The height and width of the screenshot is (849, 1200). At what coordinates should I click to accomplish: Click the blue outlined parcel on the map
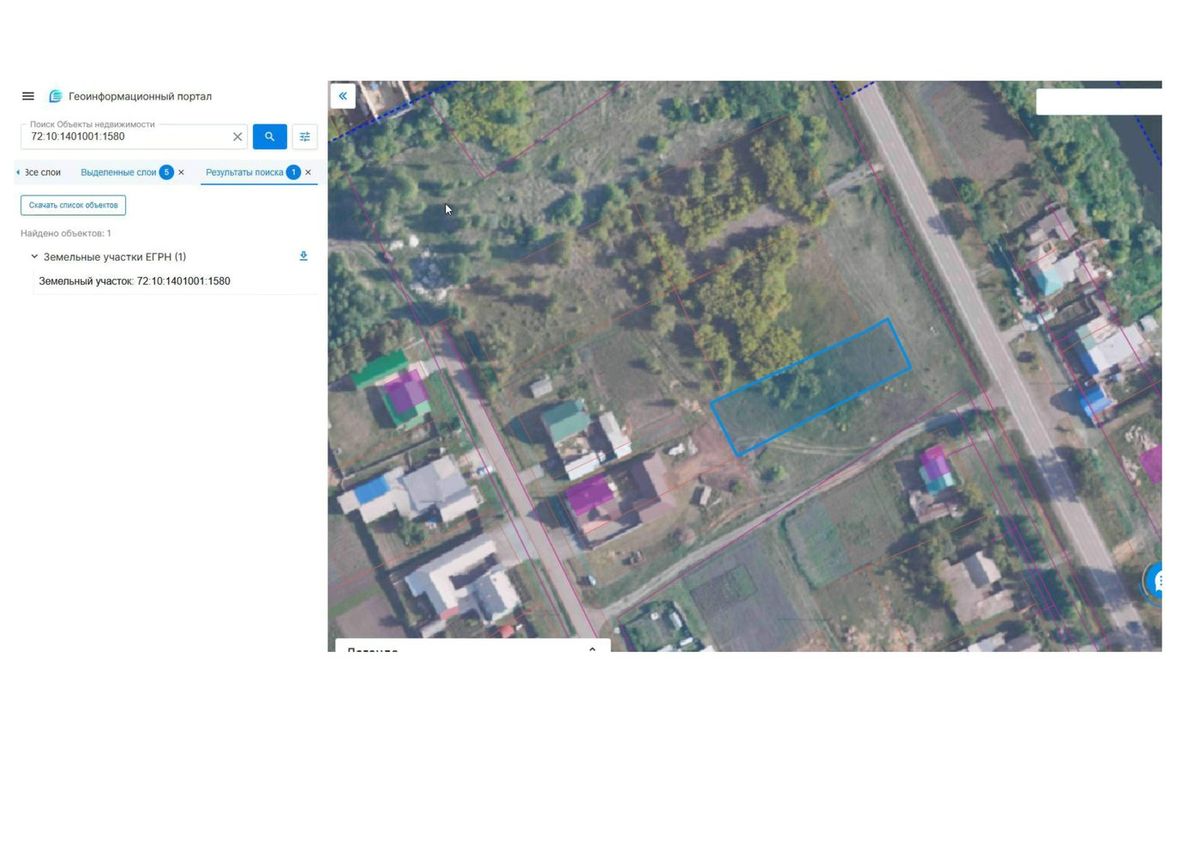point(811,387)
